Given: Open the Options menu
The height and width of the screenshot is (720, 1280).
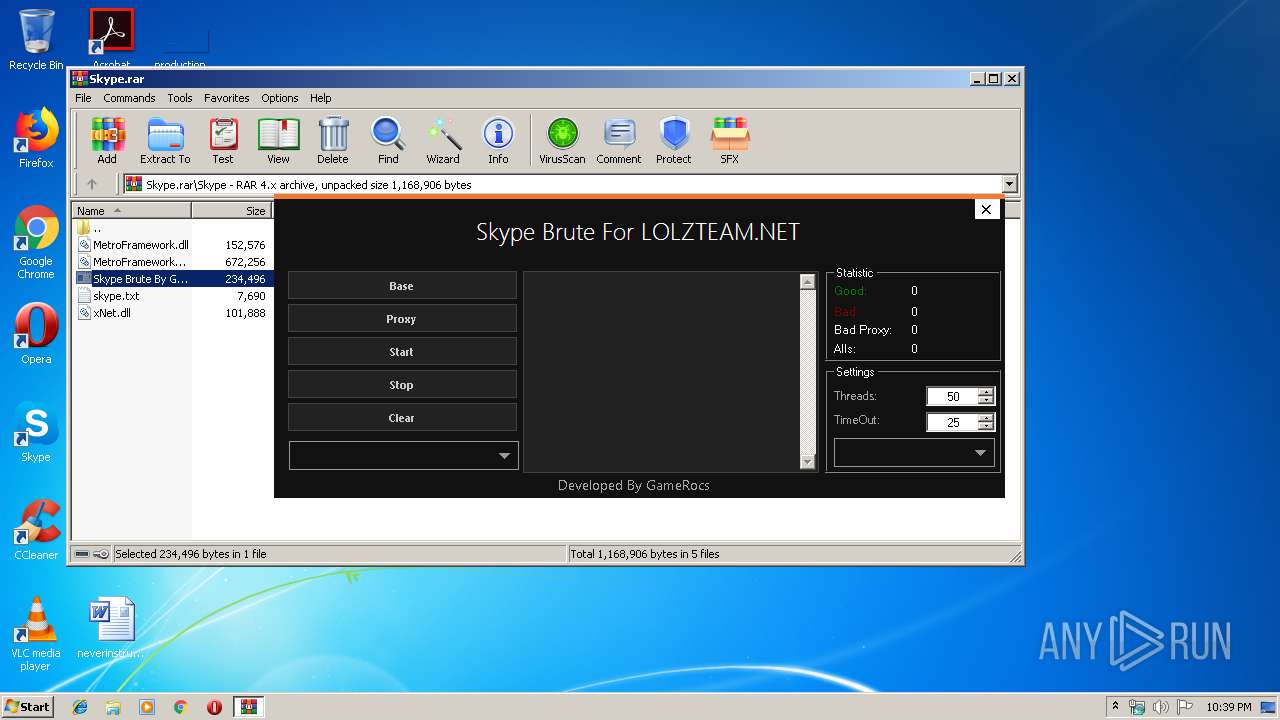Looking at the screenshot, I should click(x=280, y=98).
